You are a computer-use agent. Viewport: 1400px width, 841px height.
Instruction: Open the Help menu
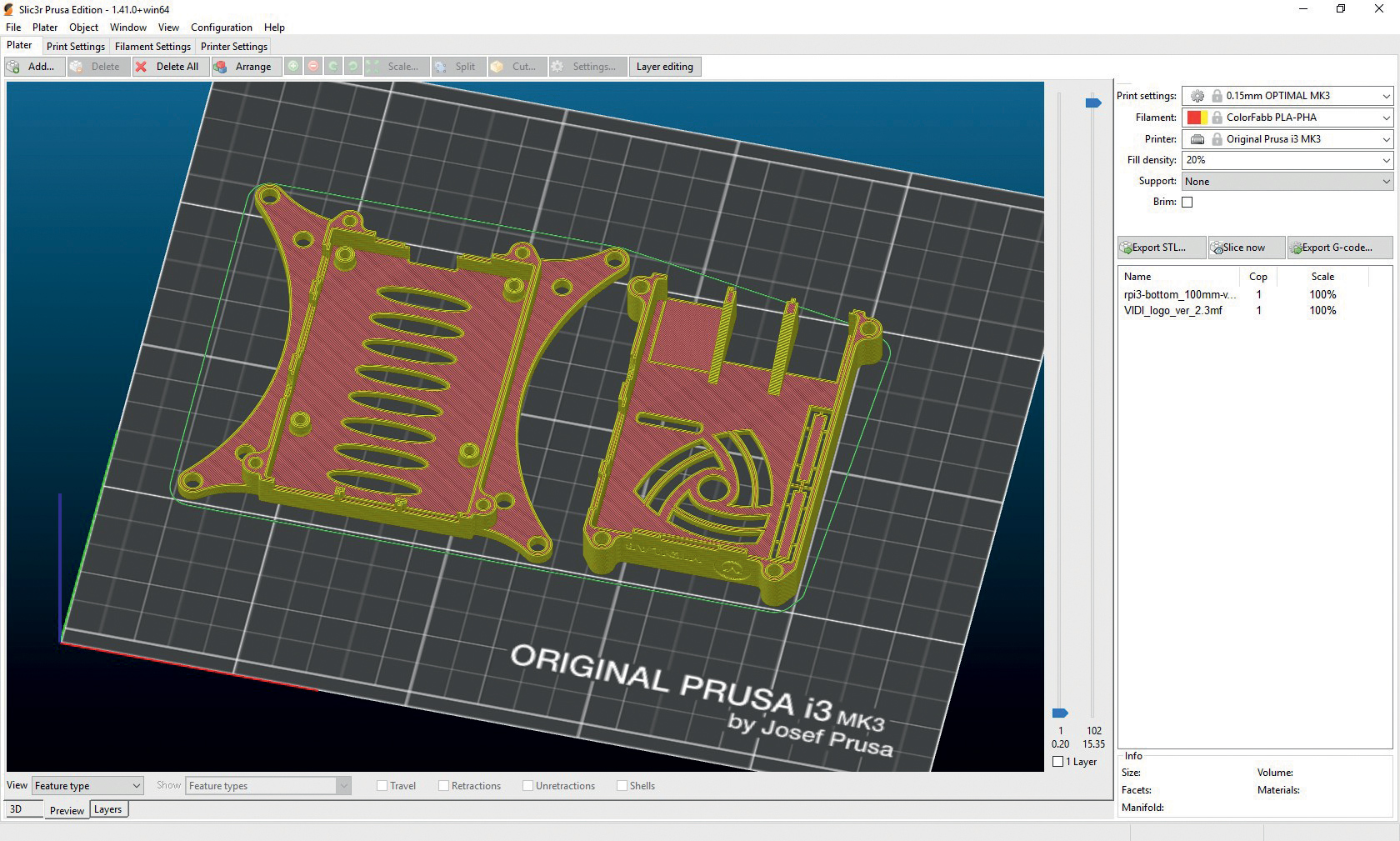[274, 28]
